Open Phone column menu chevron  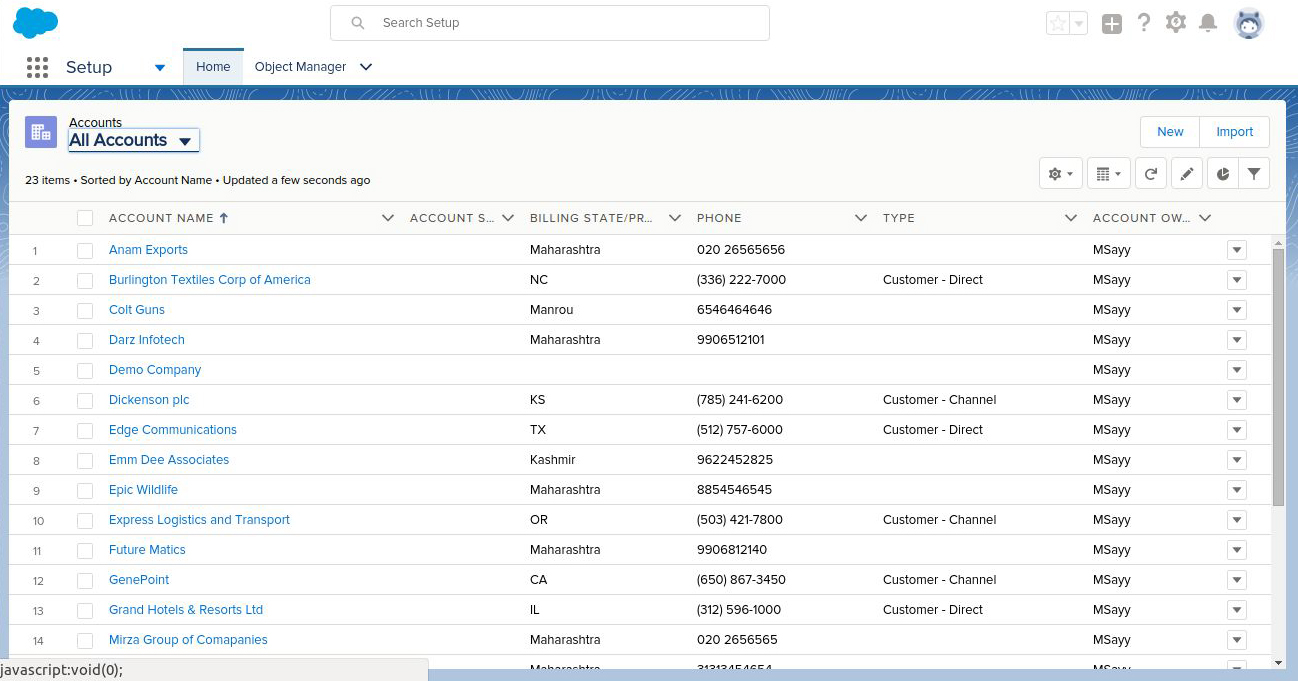(x=861, y=218)
